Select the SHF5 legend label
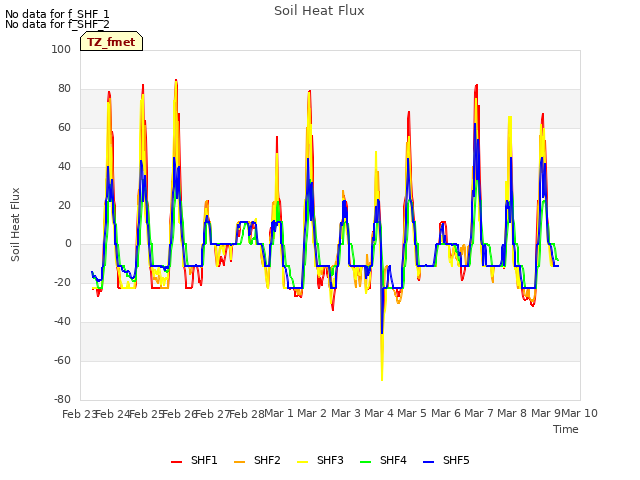This screenshot has width=640, height=480. [x=456, y=460]
